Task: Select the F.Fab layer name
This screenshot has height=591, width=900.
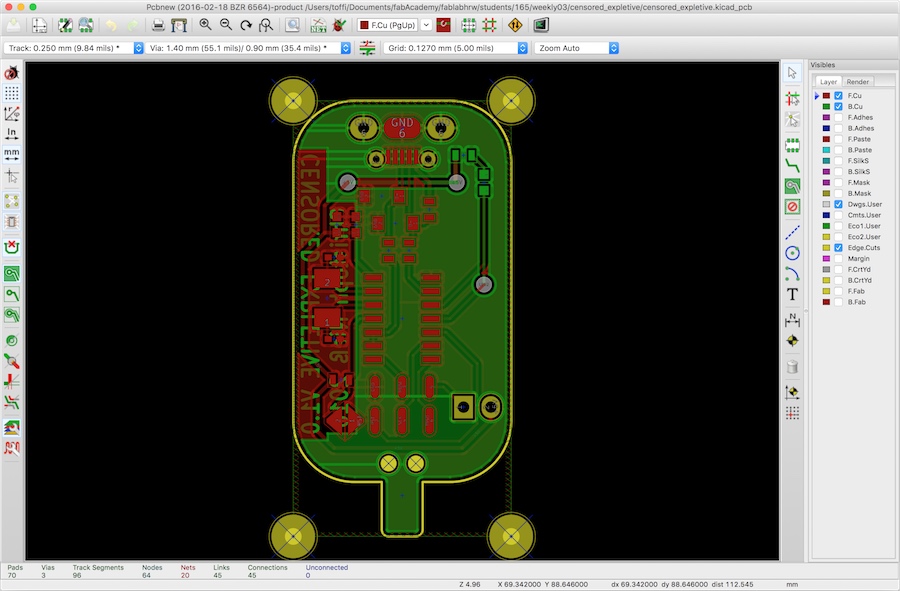Action: tap(856, 291)
